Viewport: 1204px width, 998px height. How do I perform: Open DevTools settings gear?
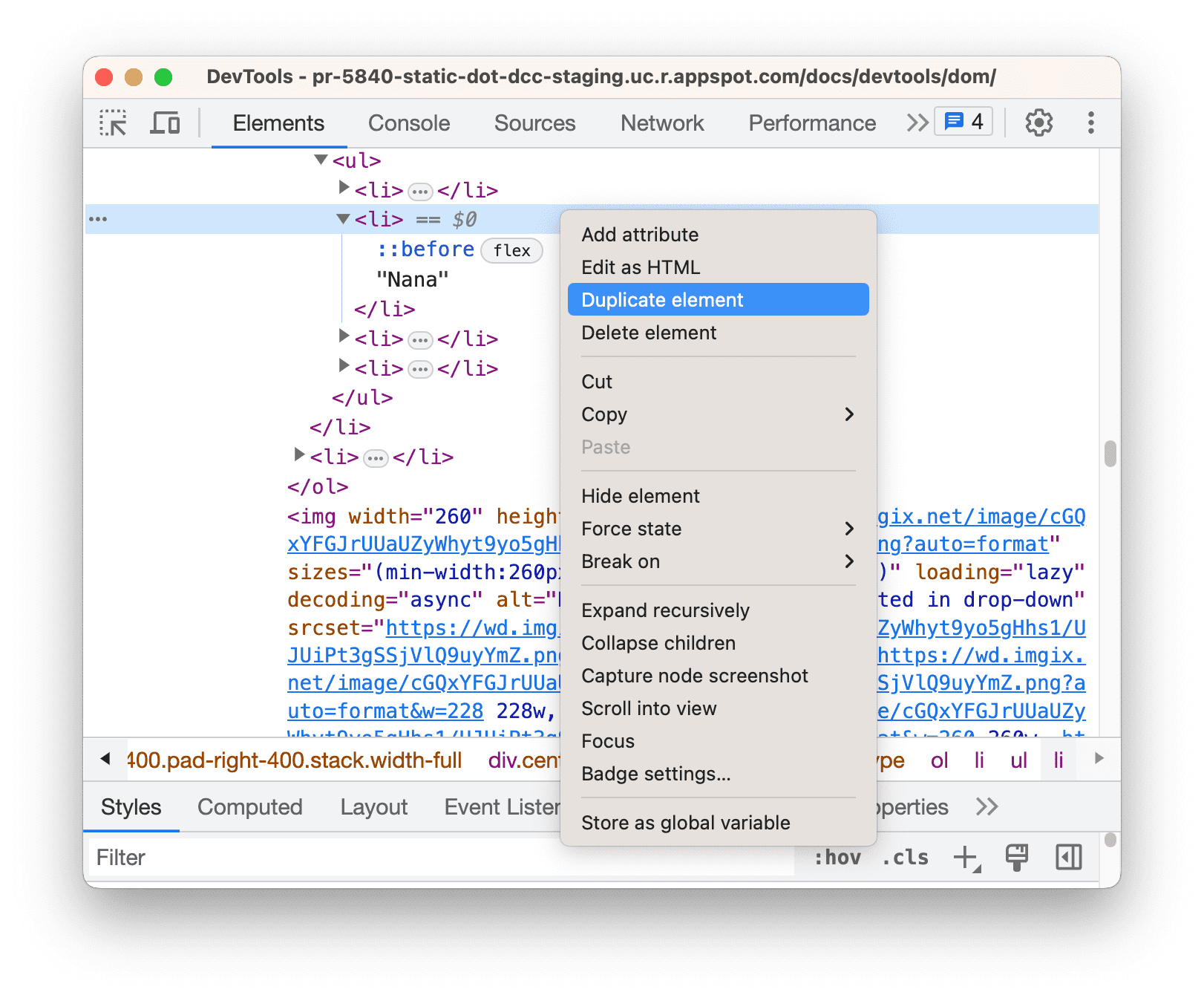[x=1038, y=123]
